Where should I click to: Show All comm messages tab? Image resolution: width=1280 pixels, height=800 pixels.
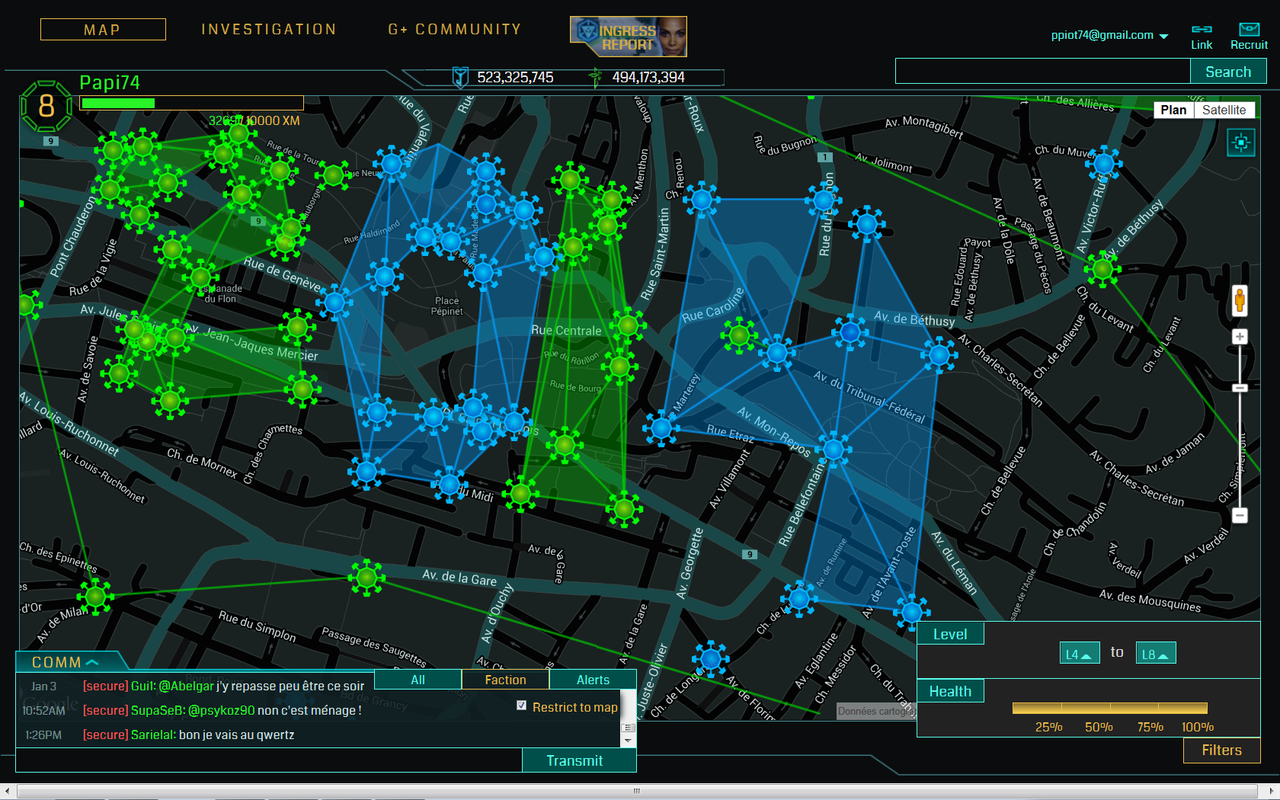tap(418, 680)
